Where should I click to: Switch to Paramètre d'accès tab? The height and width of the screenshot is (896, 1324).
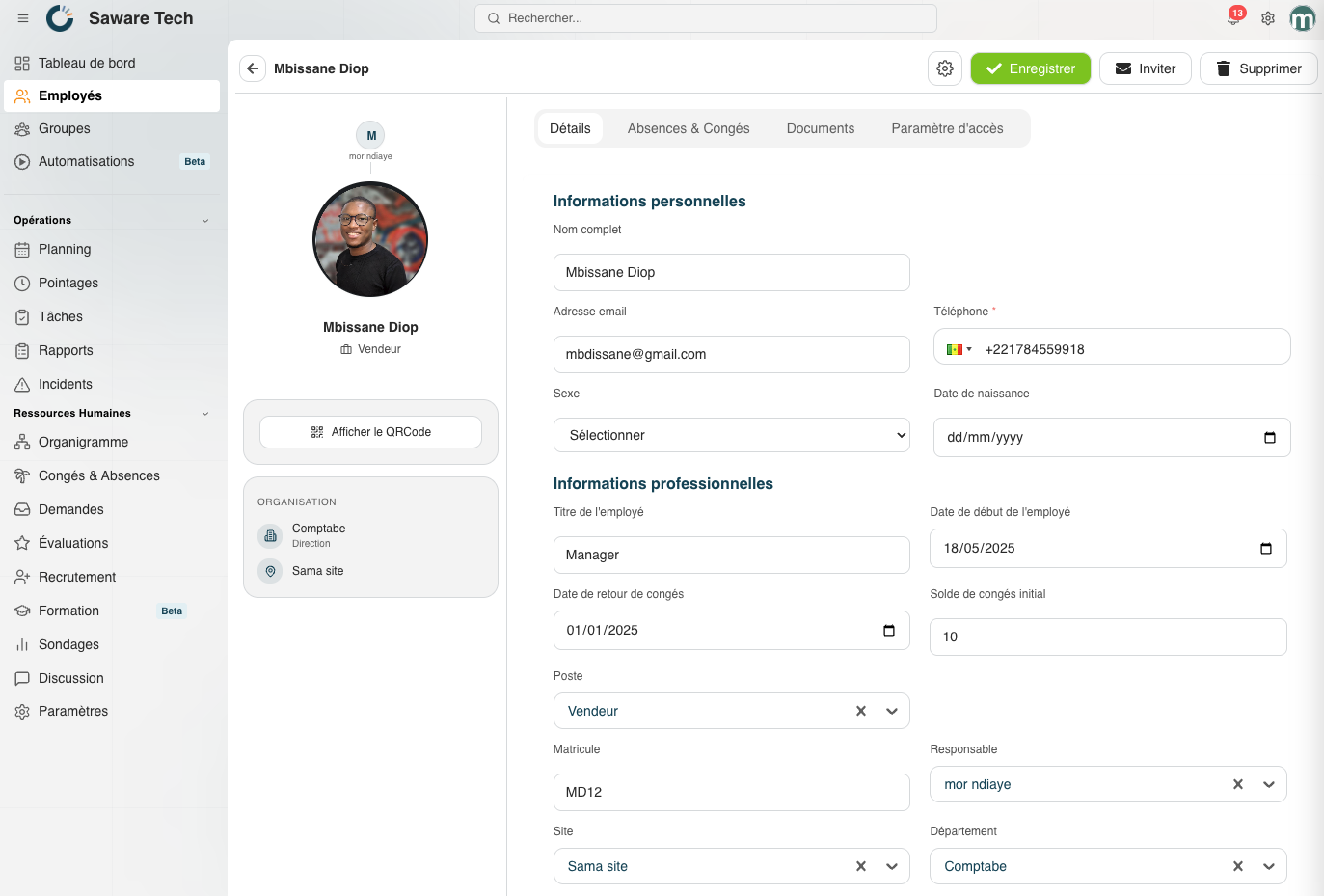click(947, 128)
